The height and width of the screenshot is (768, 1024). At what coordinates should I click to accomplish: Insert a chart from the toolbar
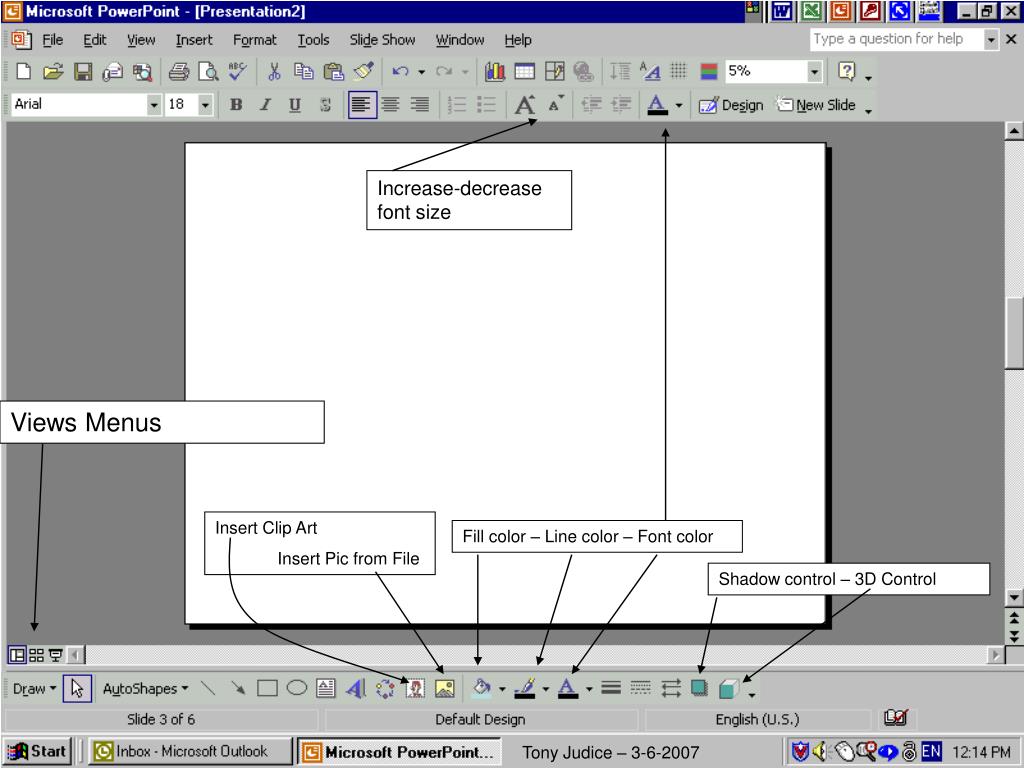495,71
